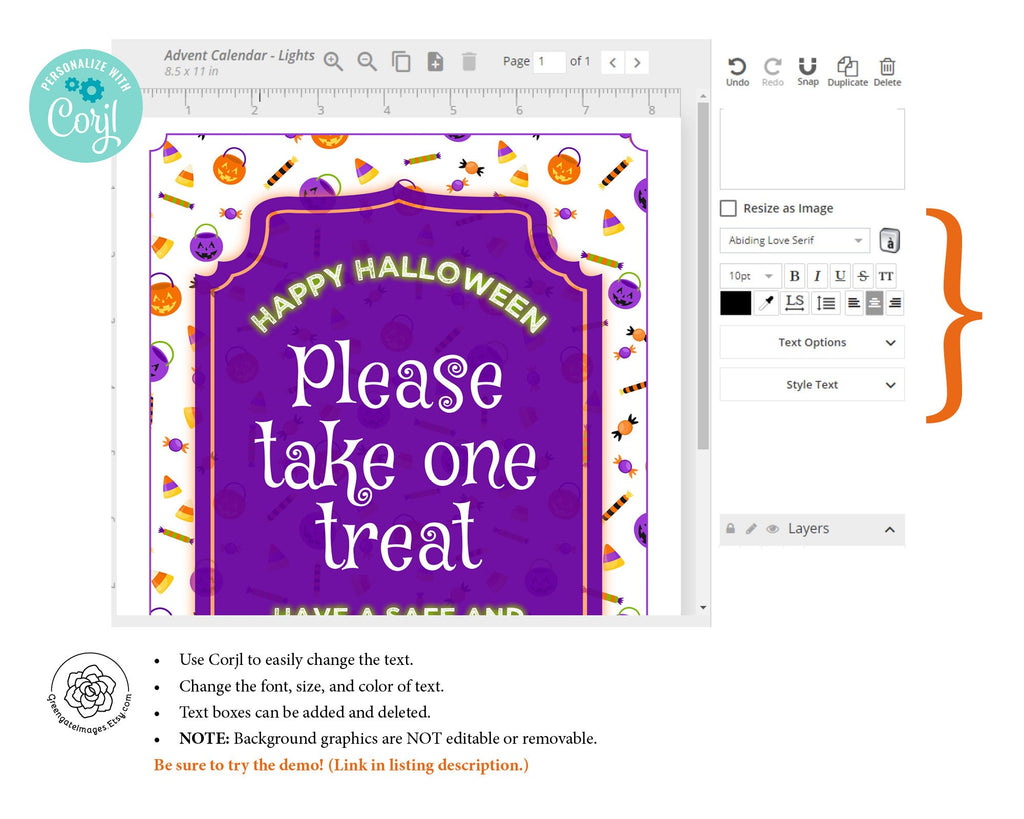
Task: Delete the current page with the trash icon
Action: click(x=469, y=61)
